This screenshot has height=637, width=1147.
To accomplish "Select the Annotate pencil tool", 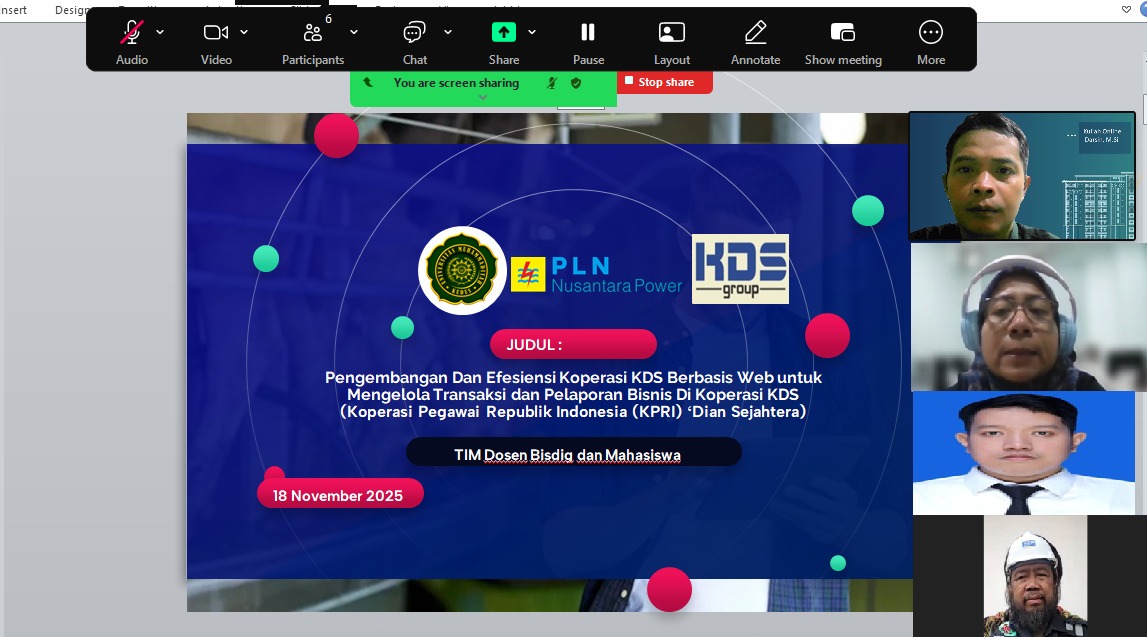I will (x=755, y=33).
